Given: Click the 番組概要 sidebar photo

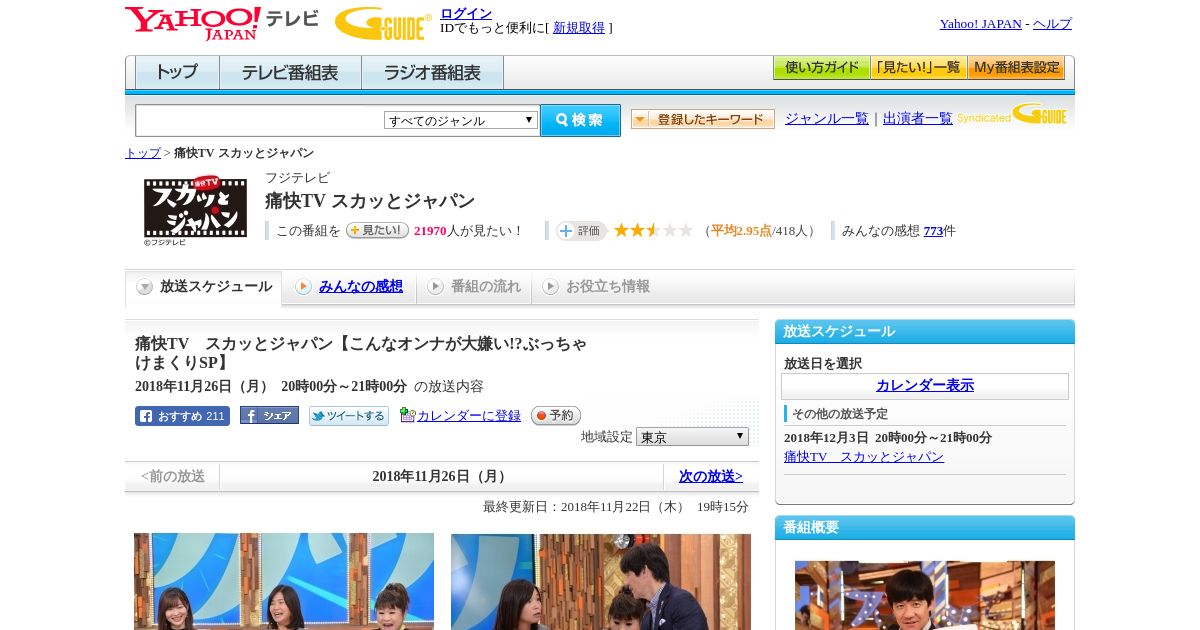Looking at the screenshot, I should pos(925,595).
